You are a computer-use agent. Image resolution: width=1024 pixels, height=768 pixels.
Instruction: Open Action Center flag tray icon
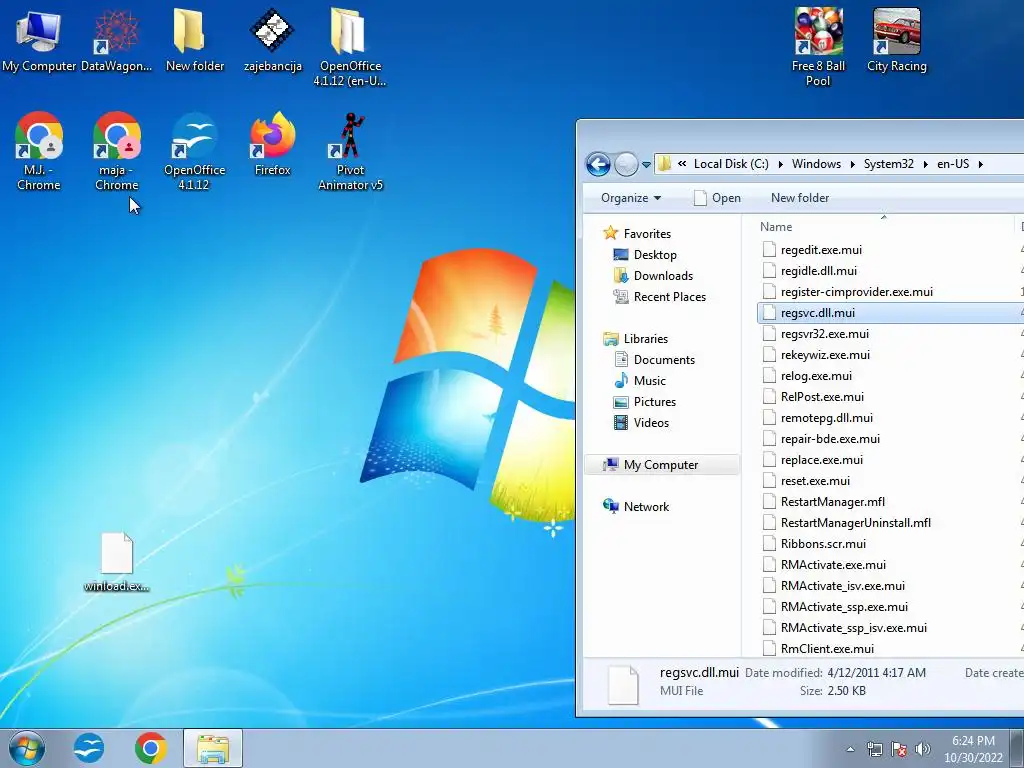[x=899, y=749]
